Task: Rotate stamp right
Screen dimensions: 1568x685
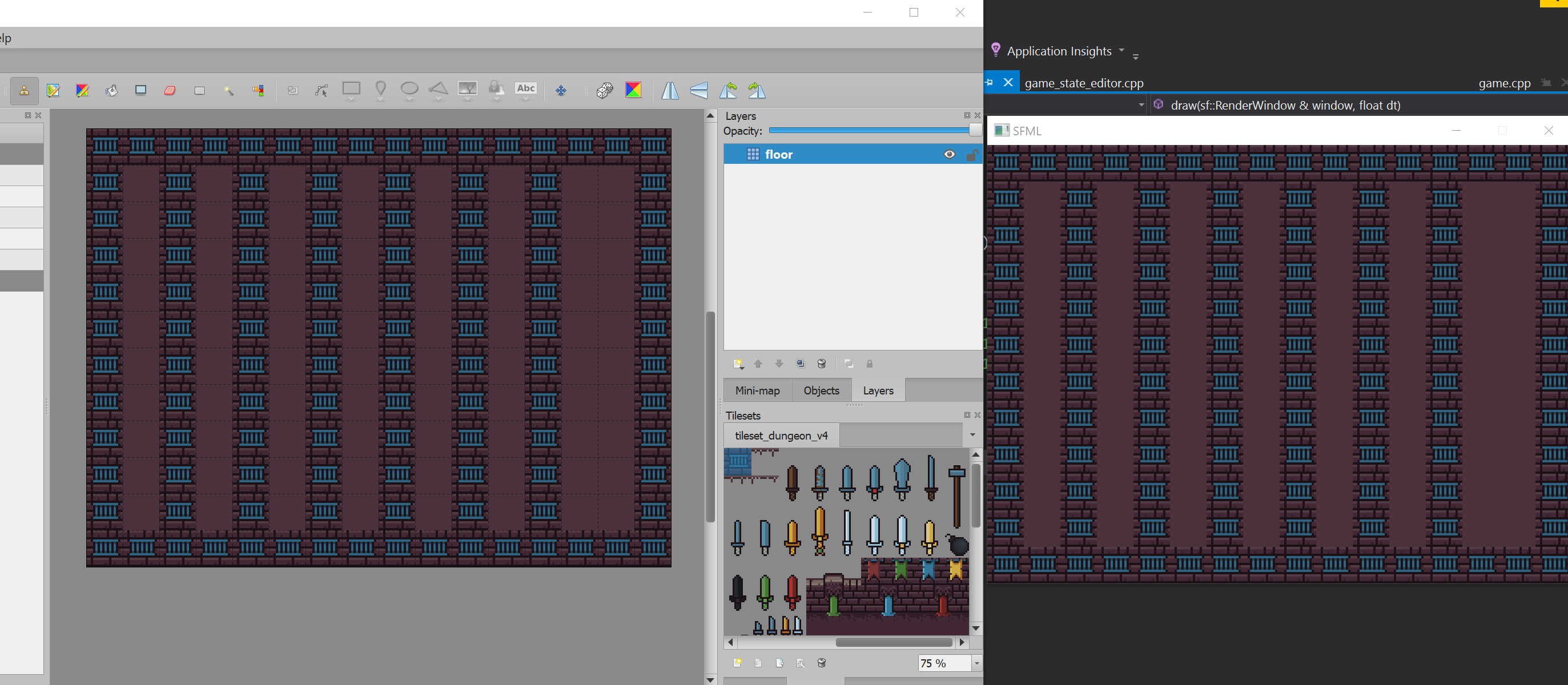Action: pos(757,91)
